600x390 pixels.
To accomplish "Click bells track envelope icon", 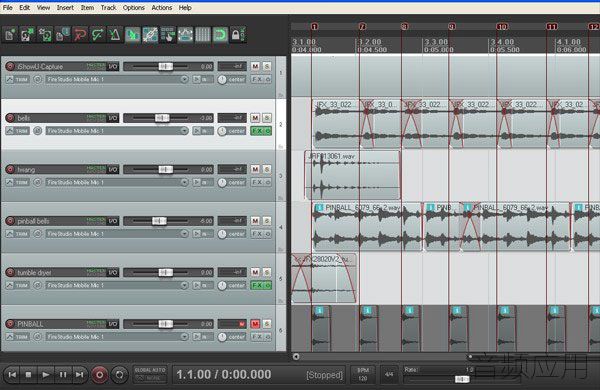I will point(10,131).
